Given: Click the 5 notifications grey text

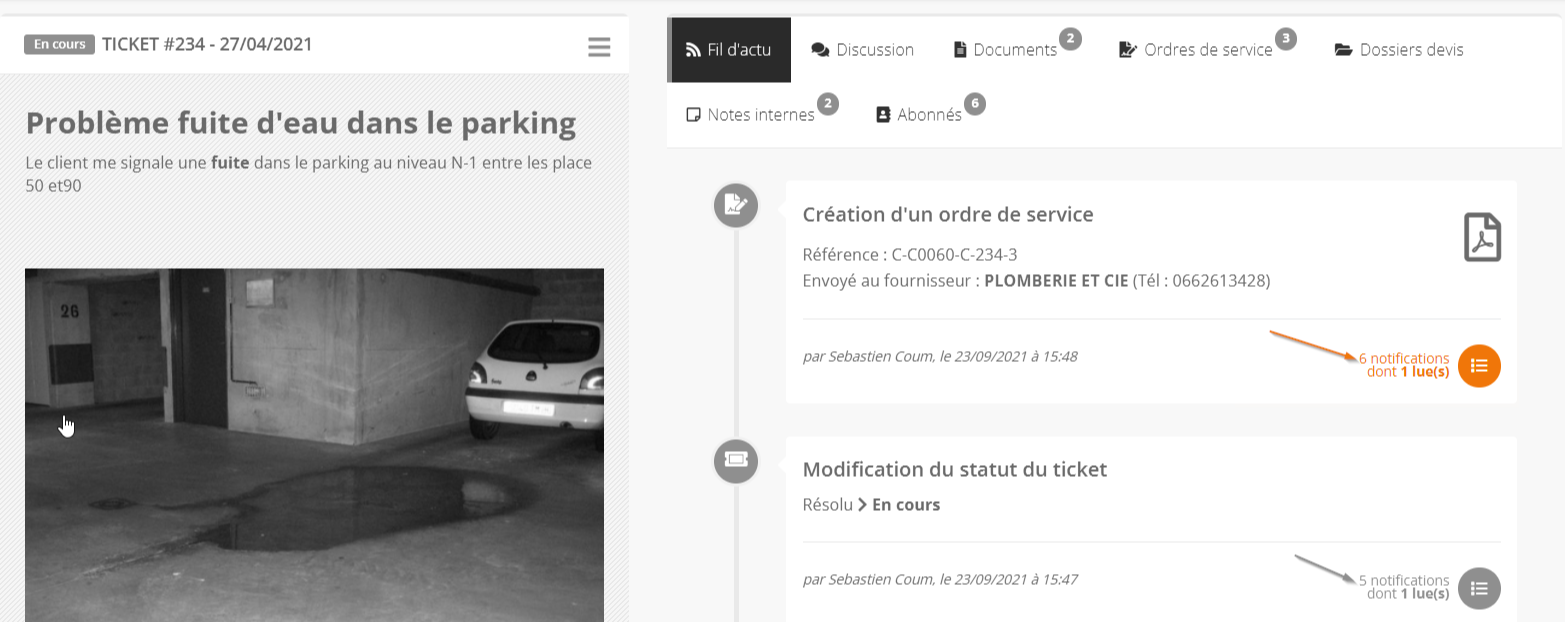Looking at the screenshot, I should pos(1404,587).
